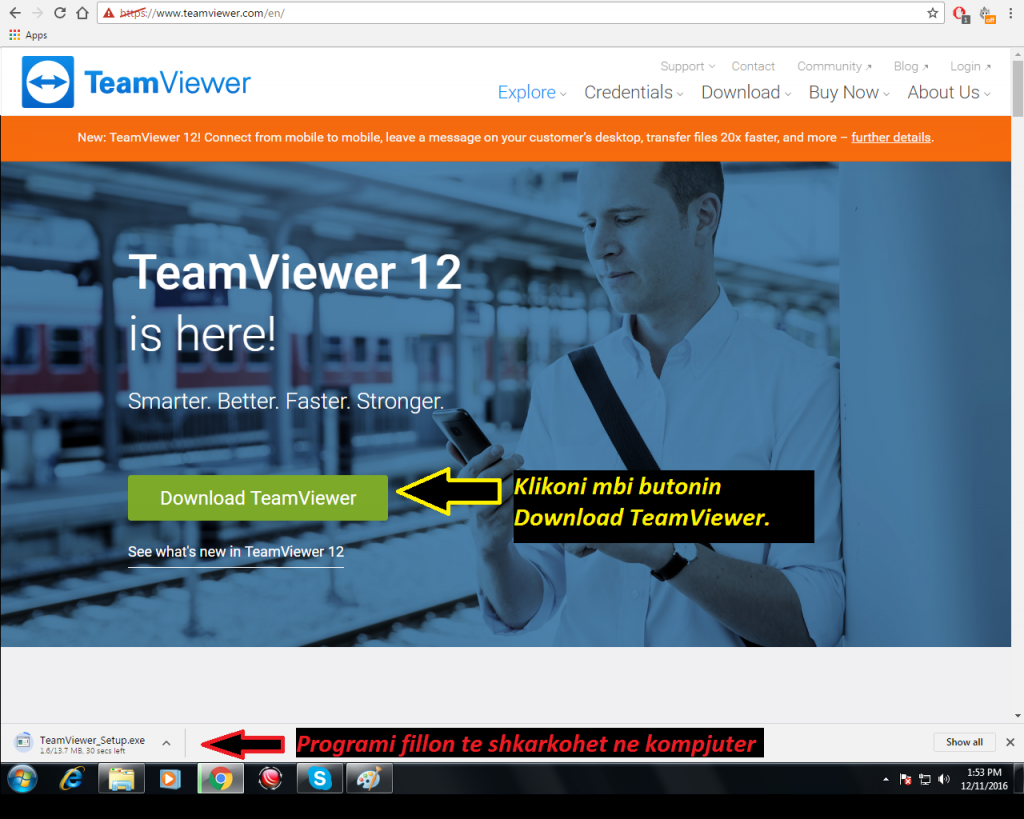Viewport: 1024px width, 819px height.
Task: Bookmark this page with the star icon
Action: 933,13
